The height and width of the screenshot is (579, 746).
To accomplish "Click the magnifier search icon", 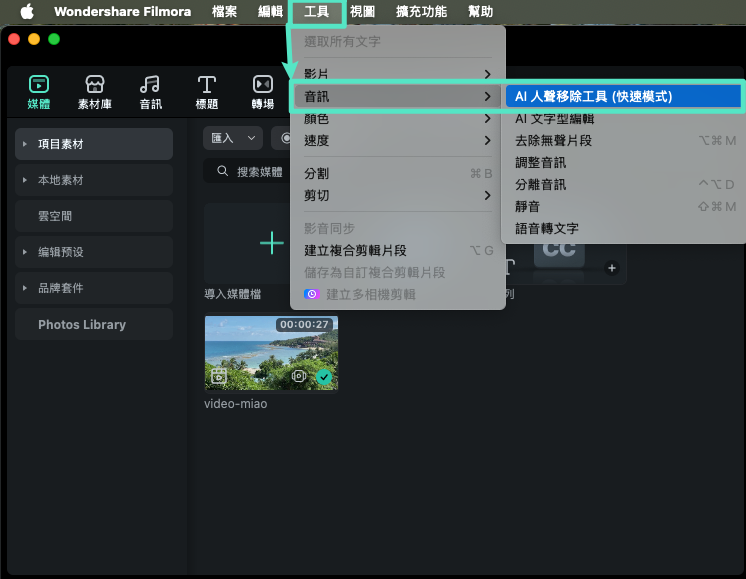I will click(222, 171).
